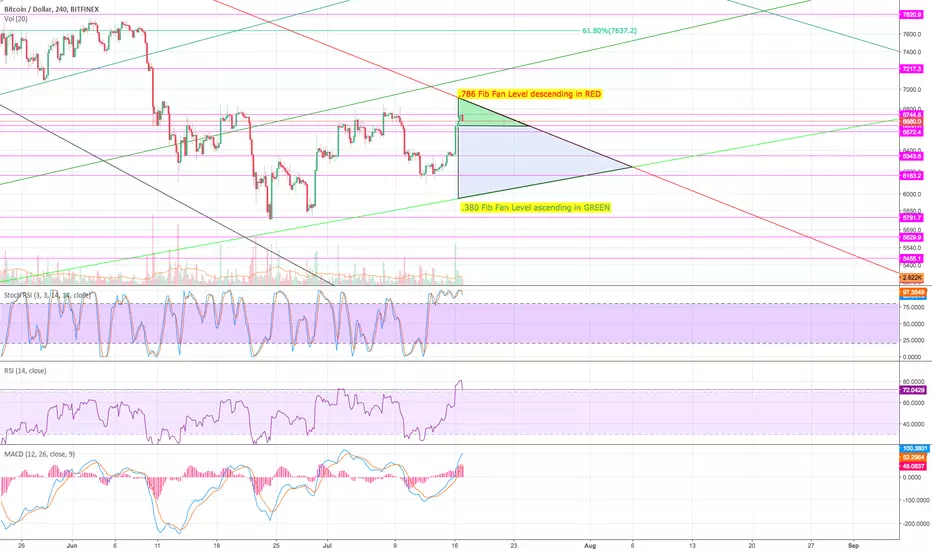Click the -200.0000 MACD axis value
The height and width of the screenshot is (550, 932).
click(915, 524)
